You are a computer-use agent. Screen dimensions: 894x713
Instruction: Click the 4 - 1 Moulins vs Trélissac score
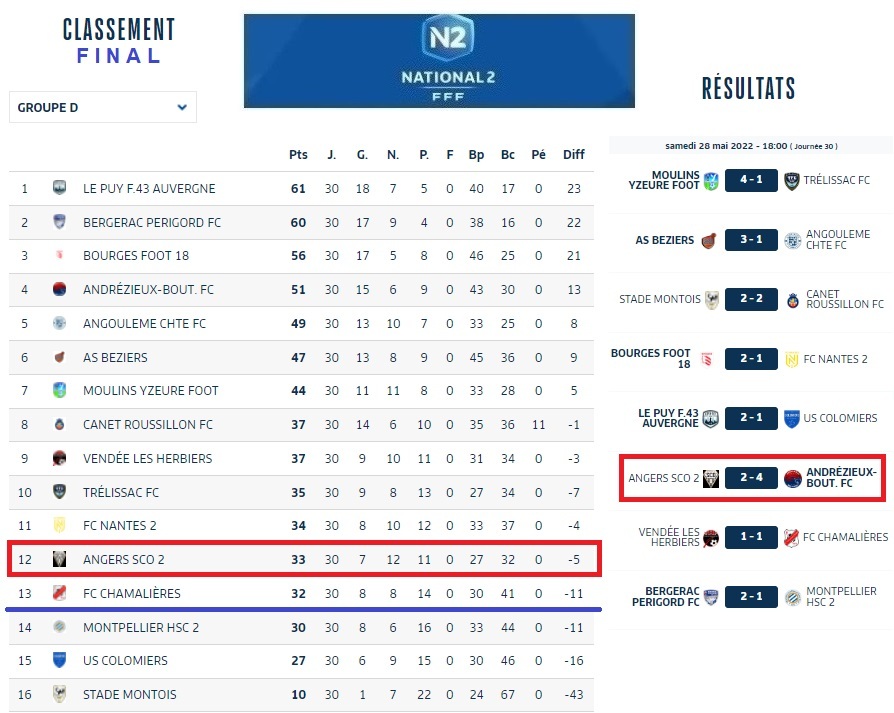coord(750,181)
